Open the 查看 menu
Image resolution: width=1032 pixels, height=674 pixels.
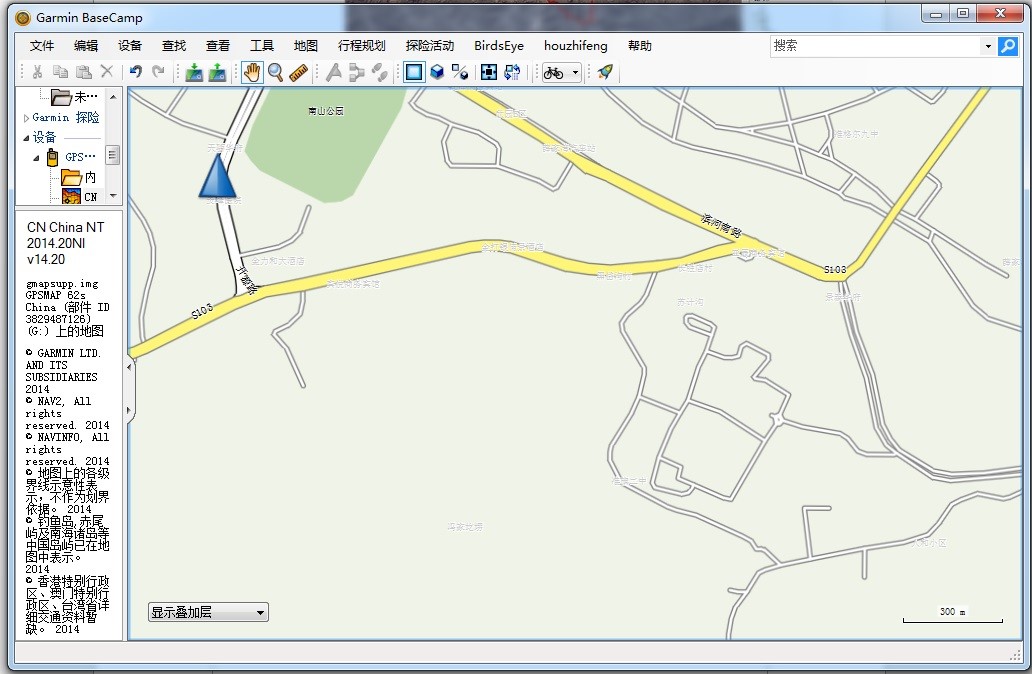tap(218, 45)
